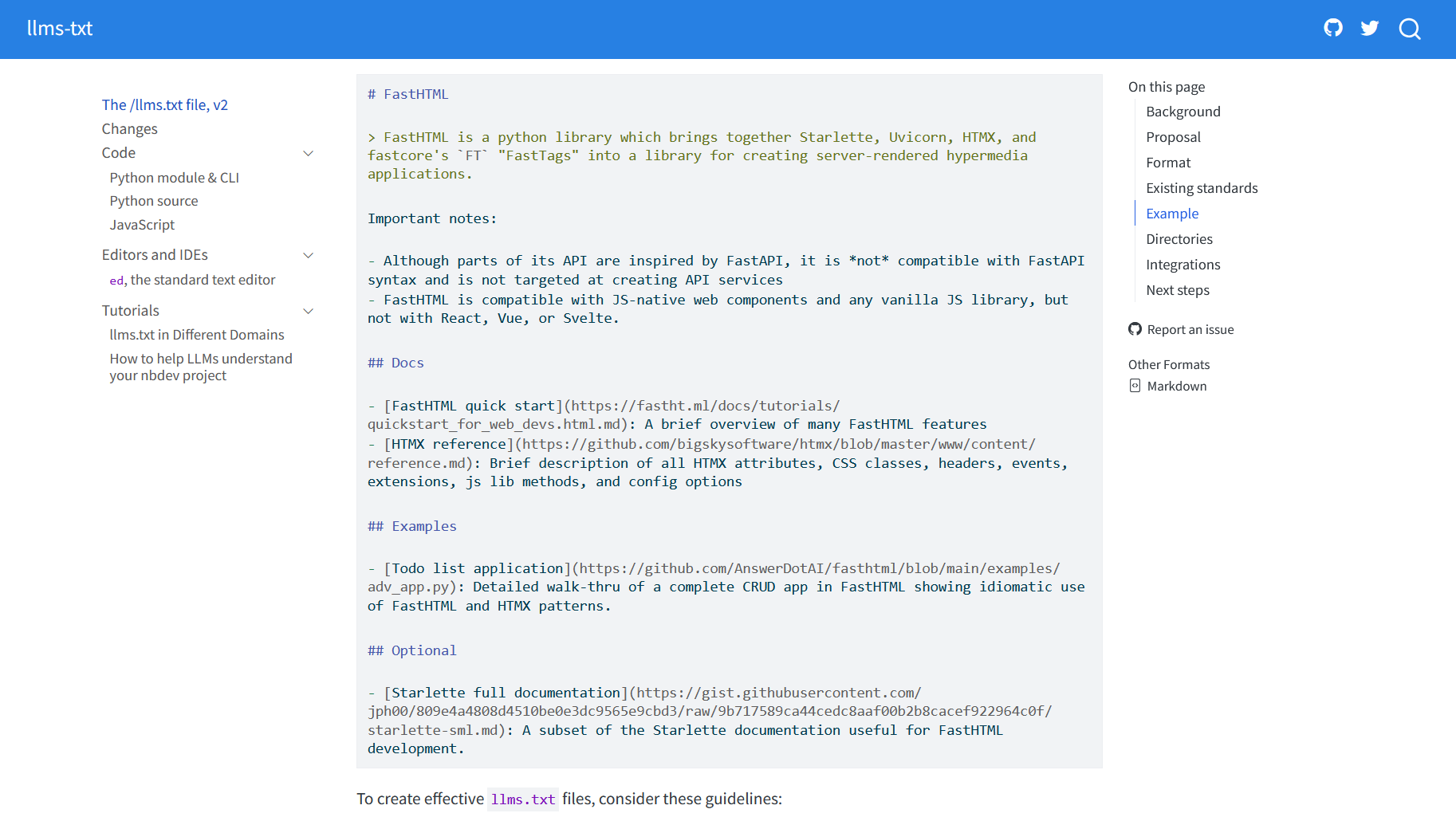The image size is (1456, 817).
Task: Open How to help LLMs understand tutorial
Action: [x=201, y=367]
